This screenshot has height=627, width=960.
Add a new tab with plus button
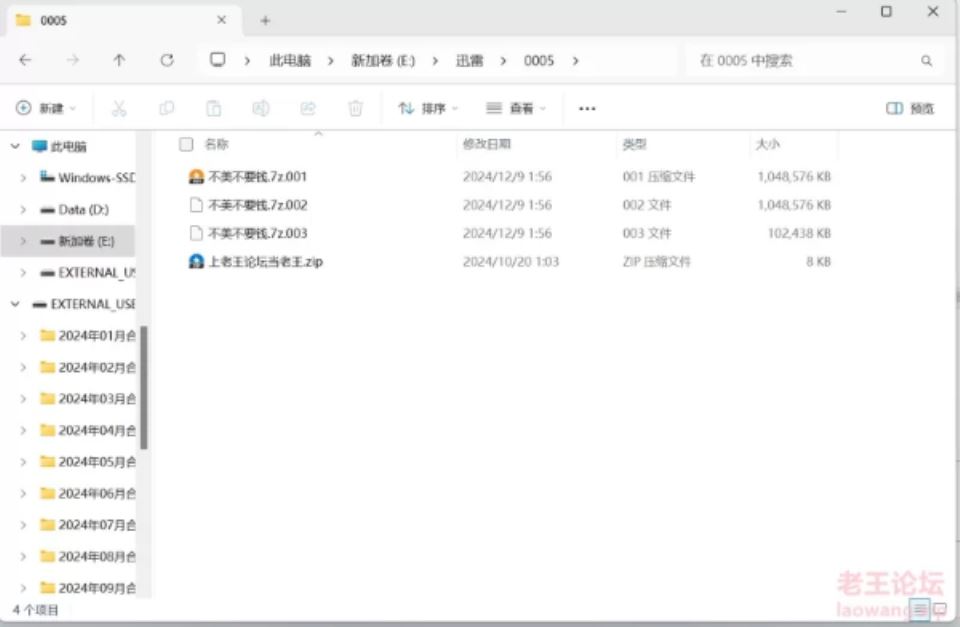click(265, 20)
